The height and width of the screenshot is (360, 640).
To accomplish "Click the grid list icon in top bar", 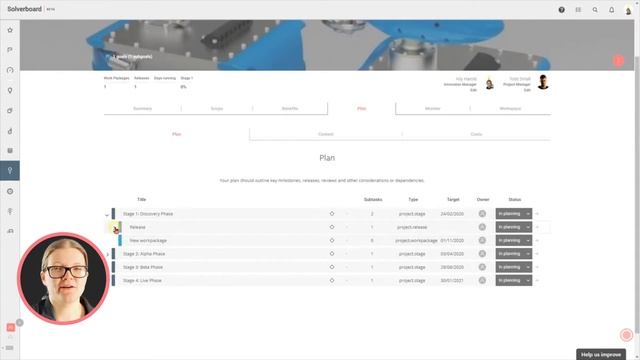I will 578,10.
